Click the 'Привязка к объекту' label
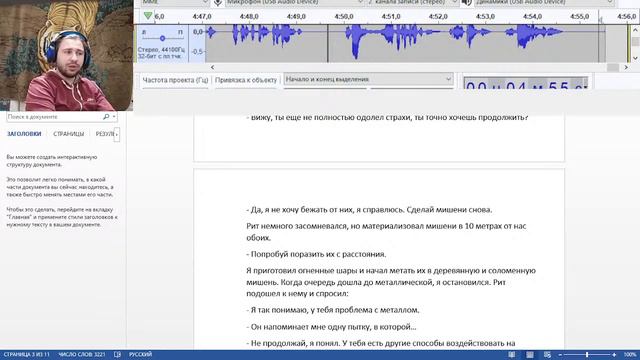 coord(246,80)
